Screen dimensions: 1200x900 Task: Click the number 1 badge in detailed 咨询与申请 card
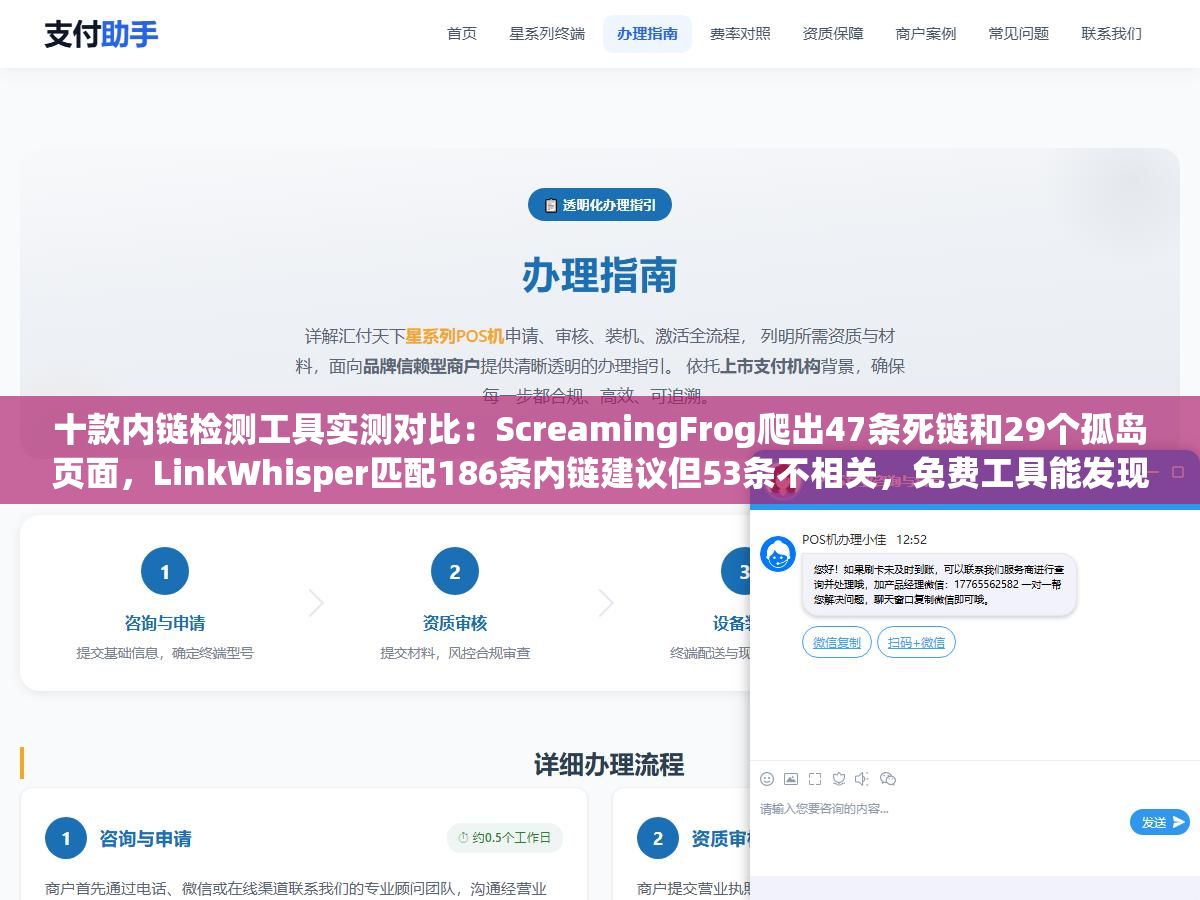(66, 839)
